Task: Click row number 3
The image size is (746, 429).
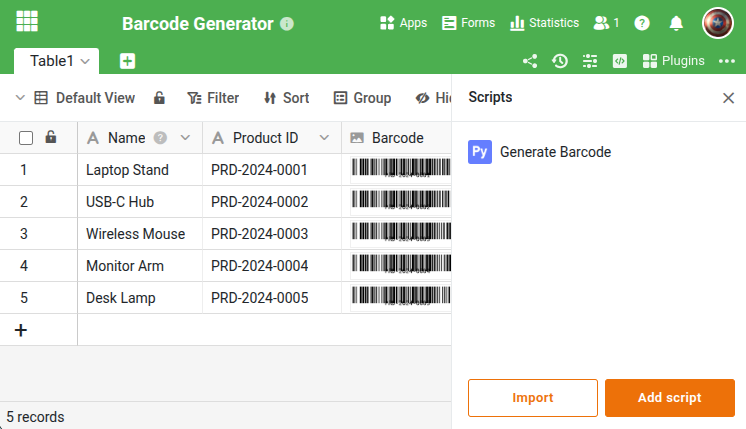Action: point(24,234)
